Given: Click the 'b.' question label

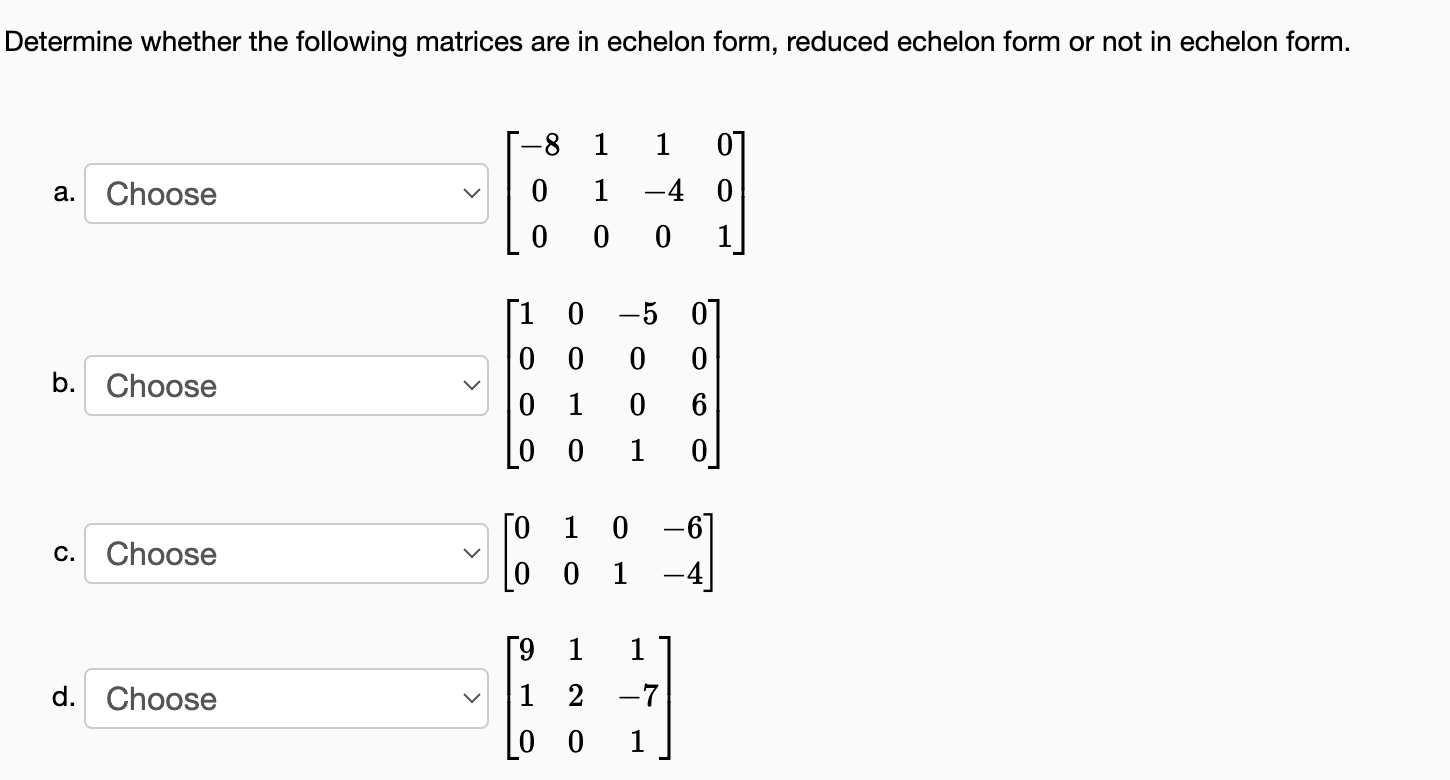Looking at the screenshot, I should (62, 385).
